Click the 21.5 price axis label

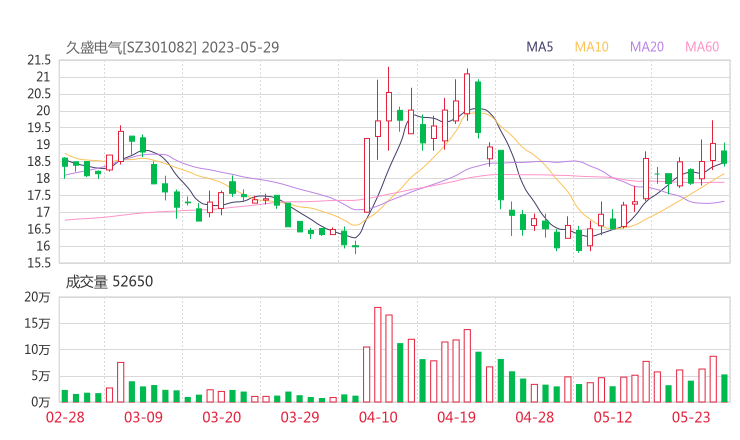tap(39, 60)
